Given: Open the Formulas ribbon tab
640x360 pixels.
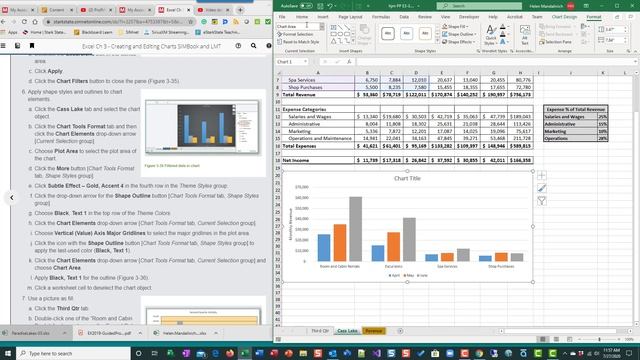Looking at the screenshot, I should tap(380, 17).
